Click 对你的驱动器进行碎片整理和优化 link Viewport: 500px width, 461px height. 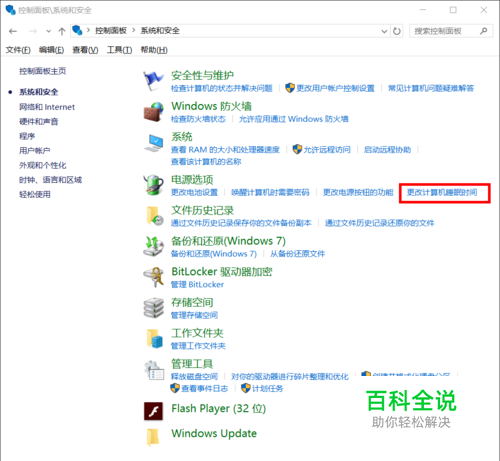click(290, 376)
